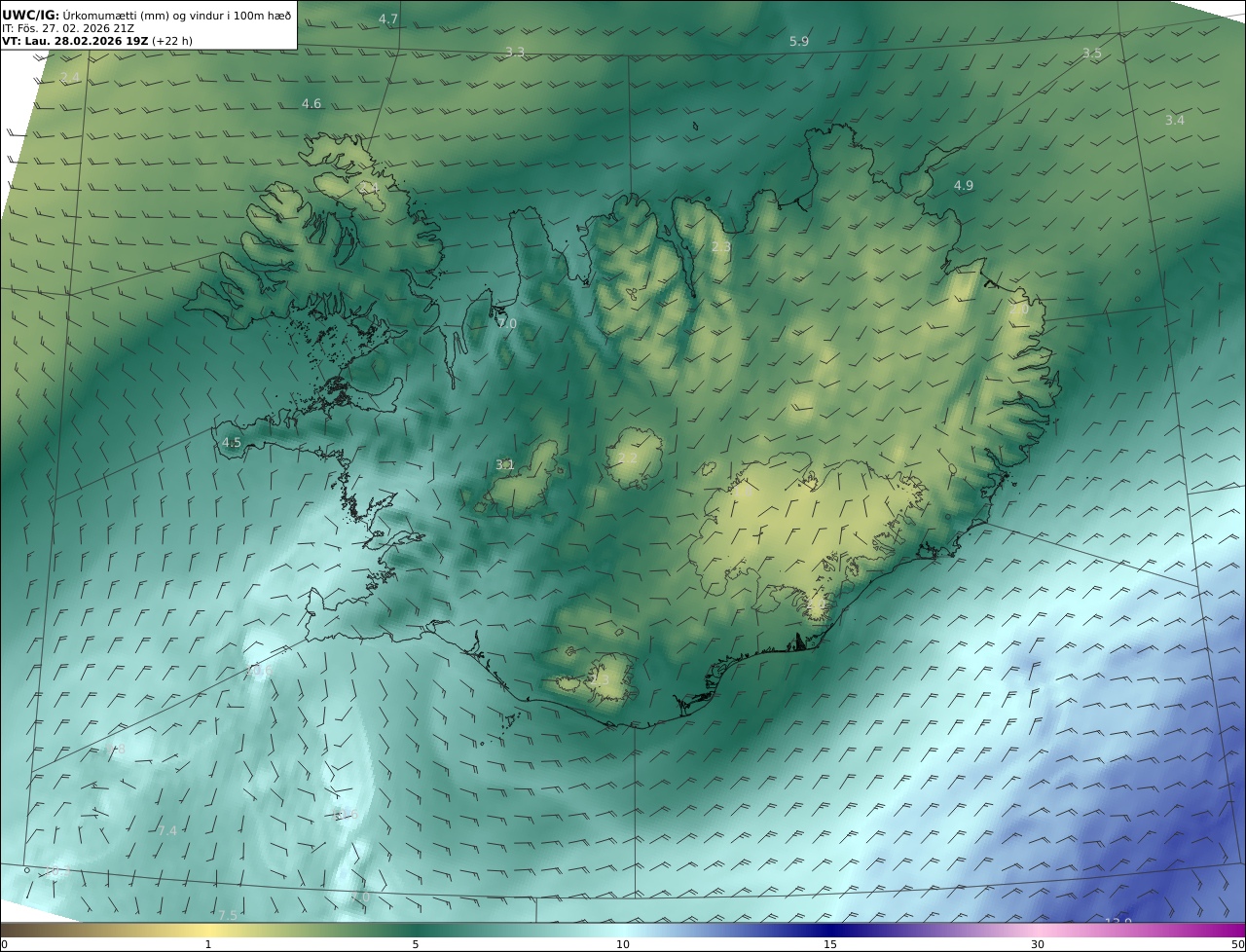Click the colorbar tick label 0
Screen dimensions: 1246x952
(4, 944)
